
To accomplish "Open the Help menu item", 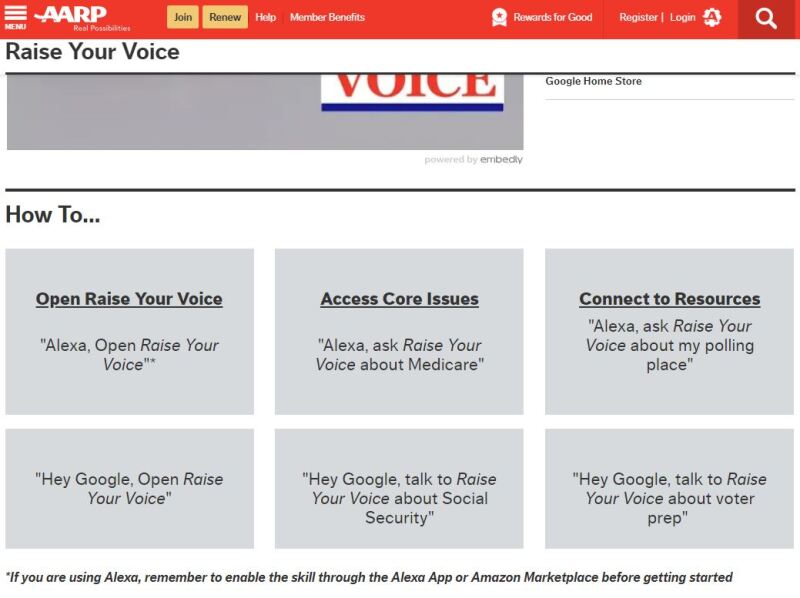I will tap(265, 17).
